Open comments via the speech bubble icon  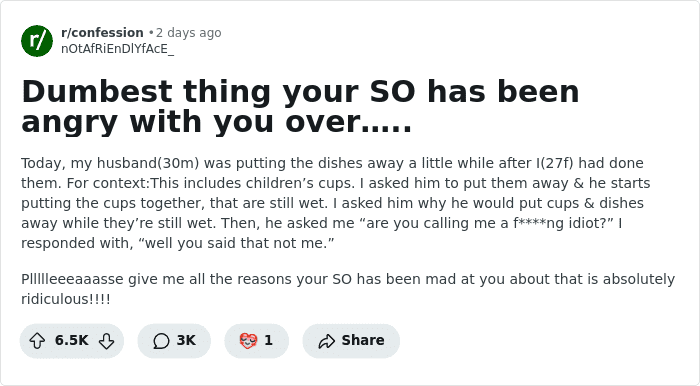click(161, 341)
